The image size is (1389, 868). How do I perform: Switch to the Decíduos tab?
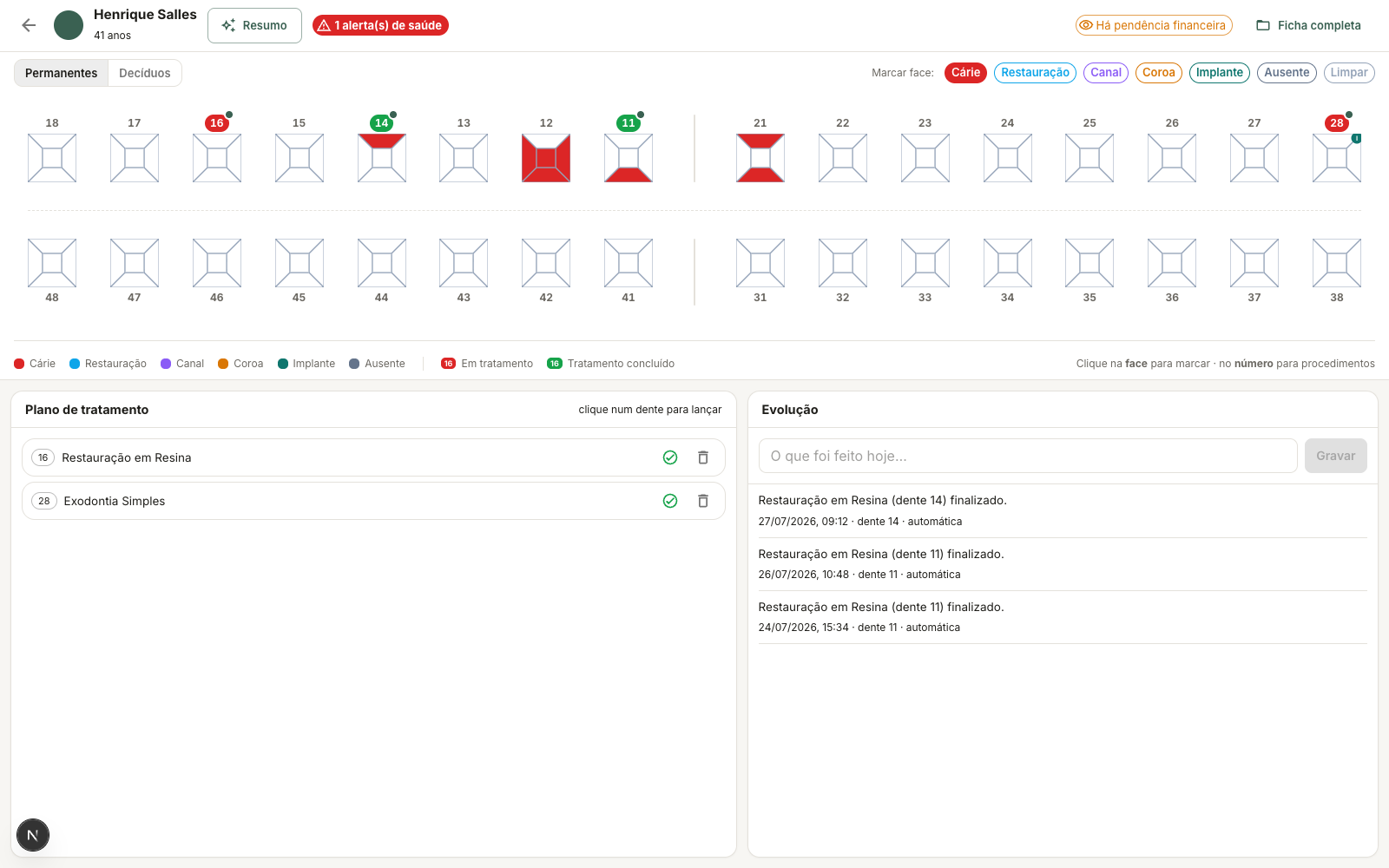(145, 73)
